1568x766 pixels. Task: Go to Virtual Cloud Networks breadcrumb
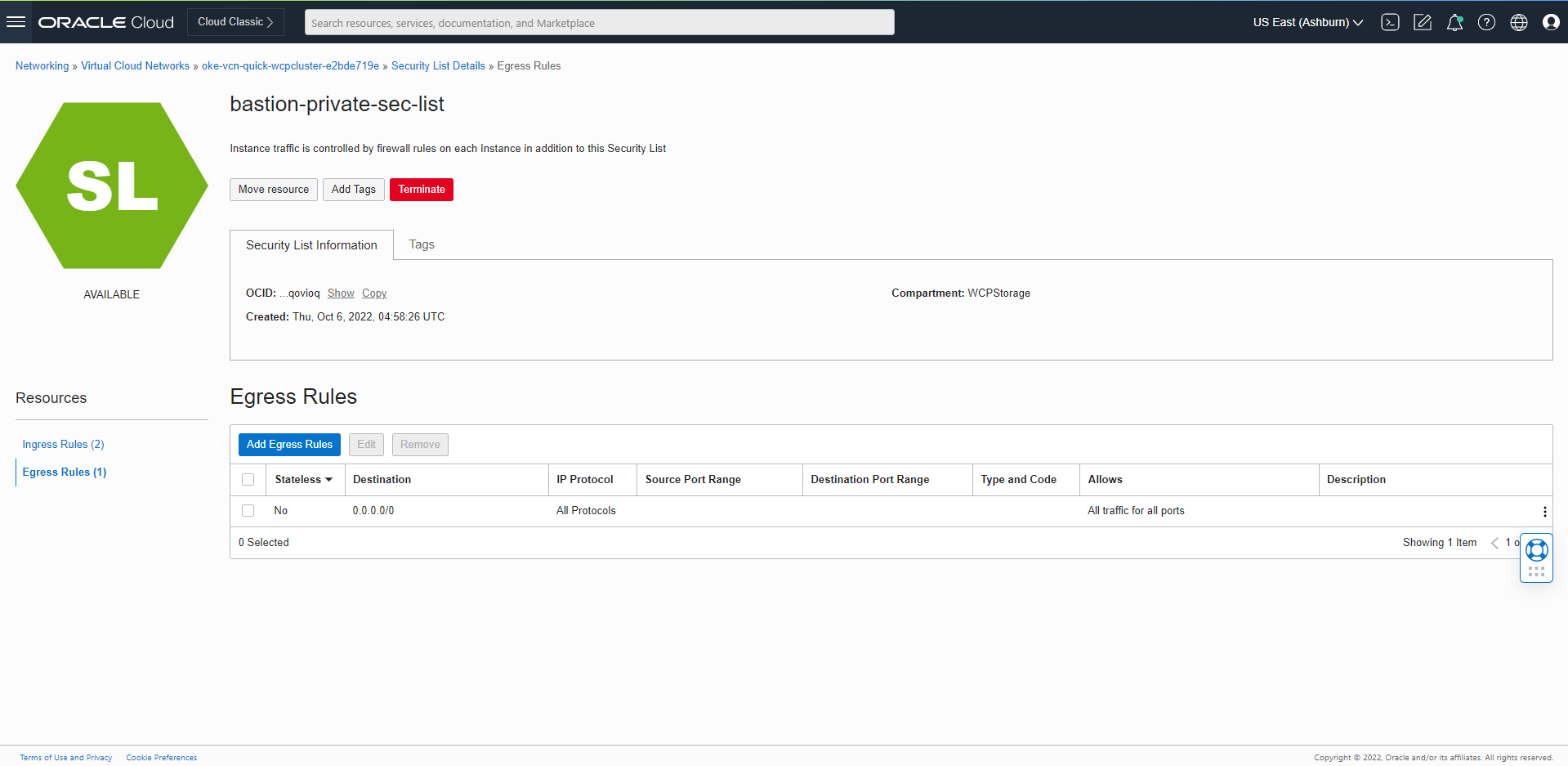pos(135,66)
